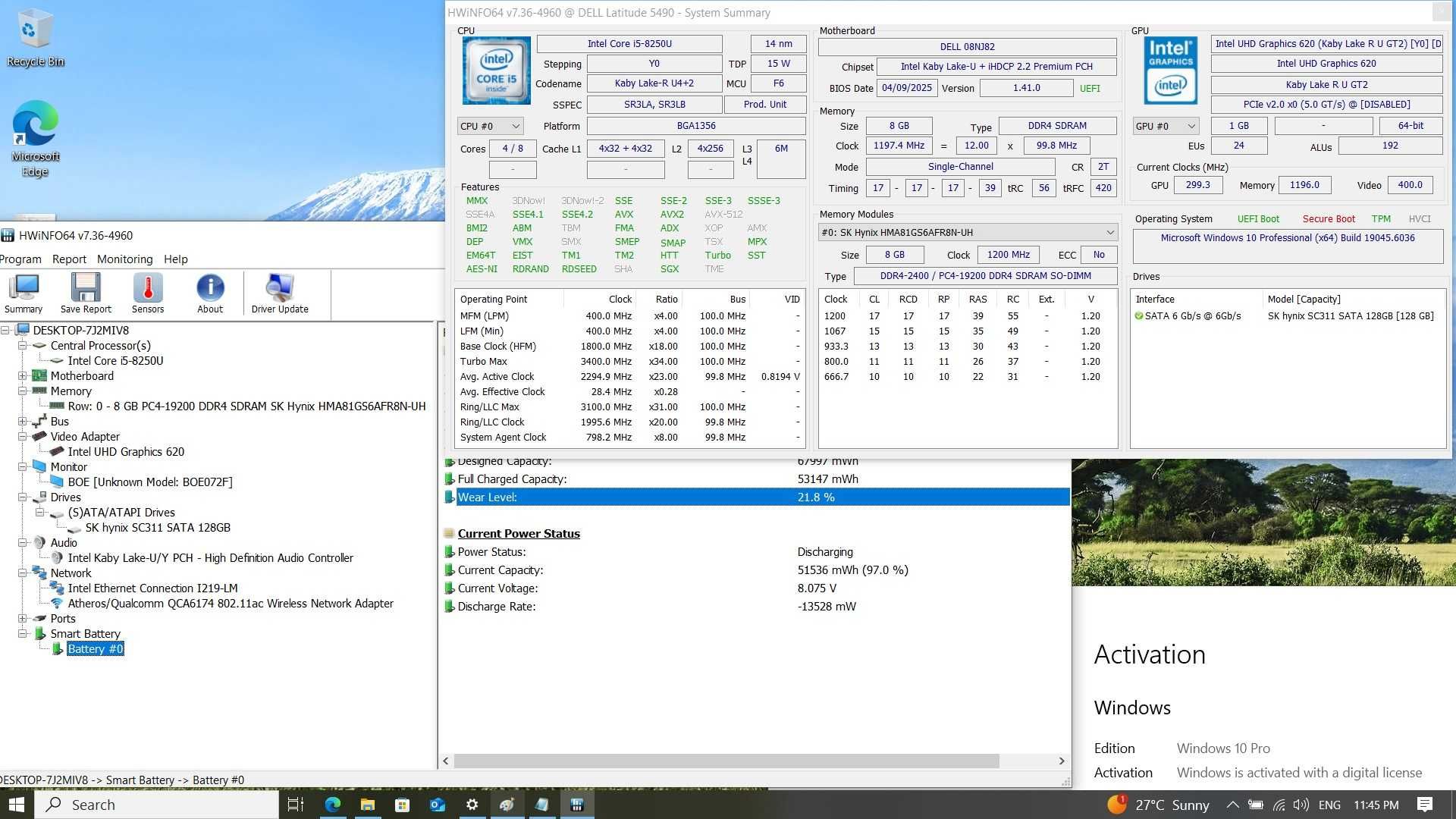
Task: Select the Battery #0 tree icon
Action: pyautogui.click(x=58, y=649)
